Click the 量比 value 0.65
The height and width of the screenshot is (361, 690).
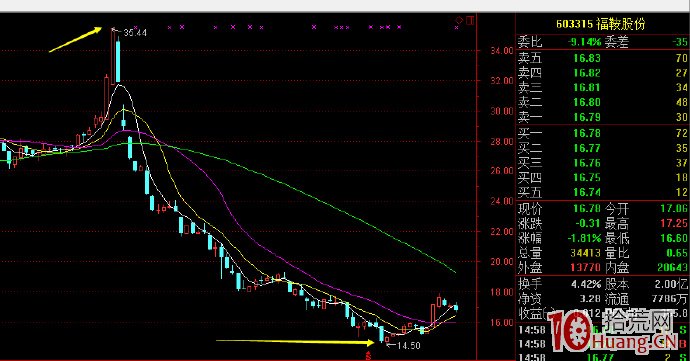click(677, 253)
